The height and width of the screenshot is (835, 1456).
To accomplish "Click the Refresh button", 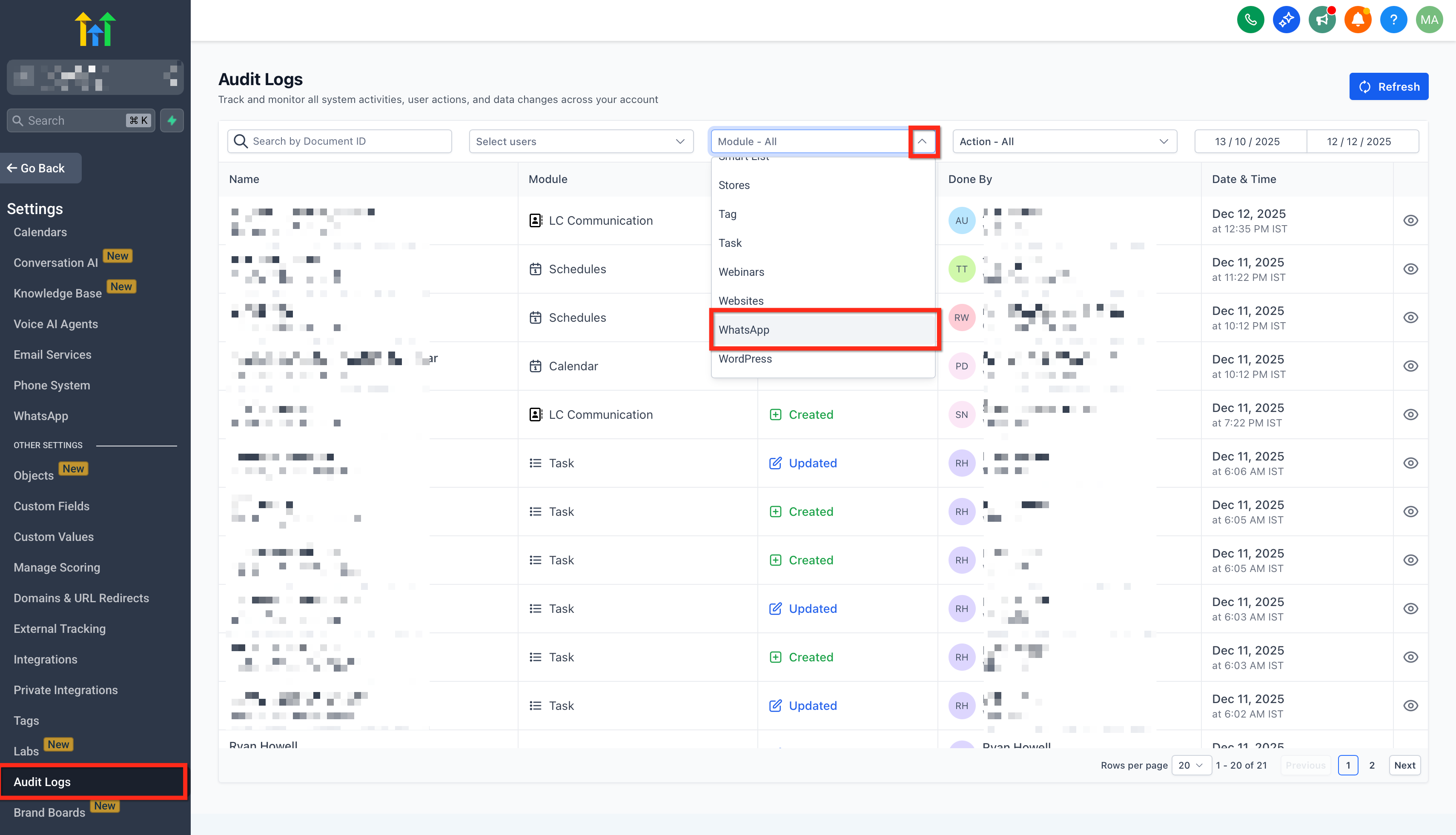I will point(1388,86).
